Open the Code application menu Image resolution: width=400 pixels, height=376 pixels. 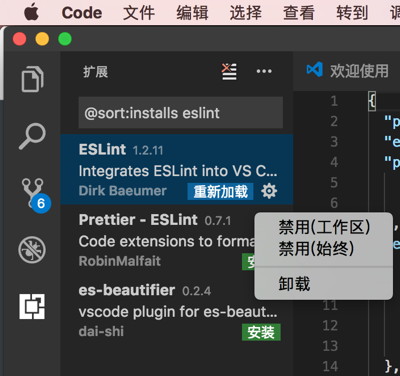coord(82,13)
